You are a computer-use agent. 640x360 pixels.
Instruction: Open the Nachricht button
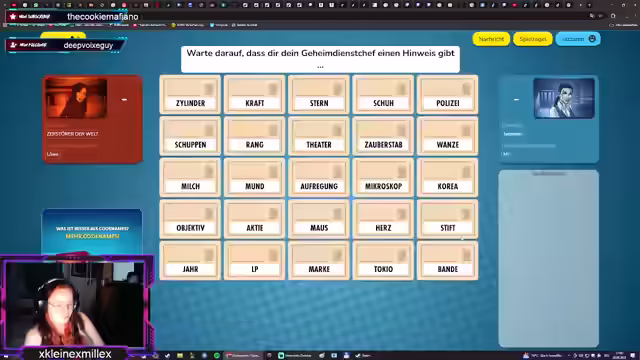coord(491,39)
